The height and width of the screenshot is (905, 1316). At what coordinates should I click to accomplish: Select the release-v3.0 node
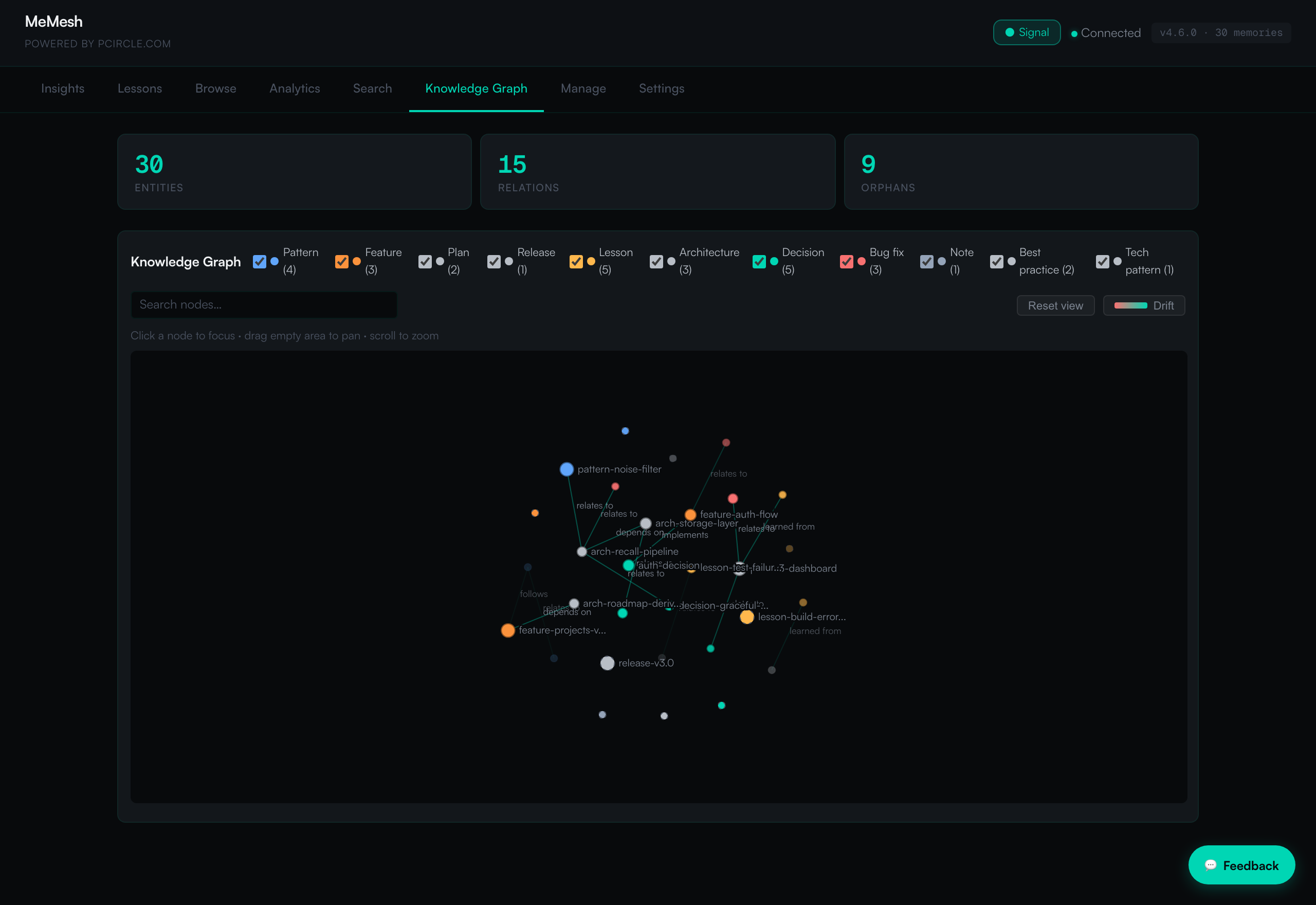click(608, 663)
